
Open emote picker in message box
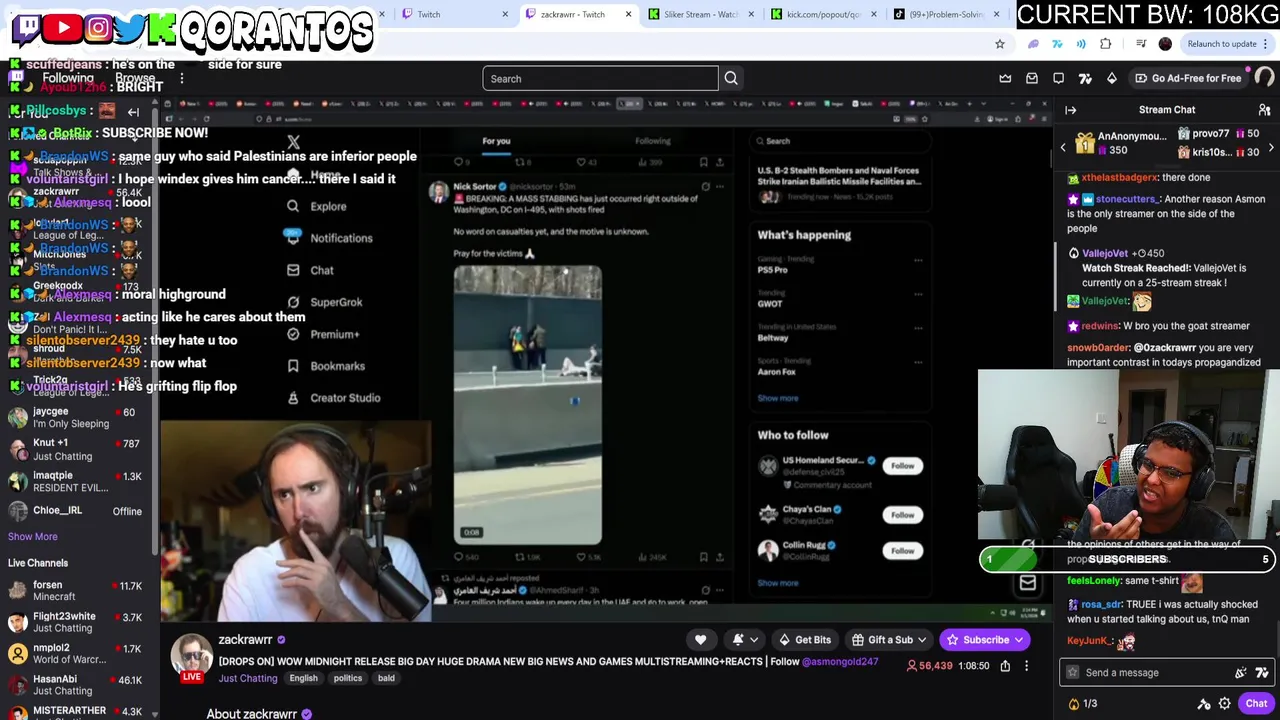tap(1262, 673)
